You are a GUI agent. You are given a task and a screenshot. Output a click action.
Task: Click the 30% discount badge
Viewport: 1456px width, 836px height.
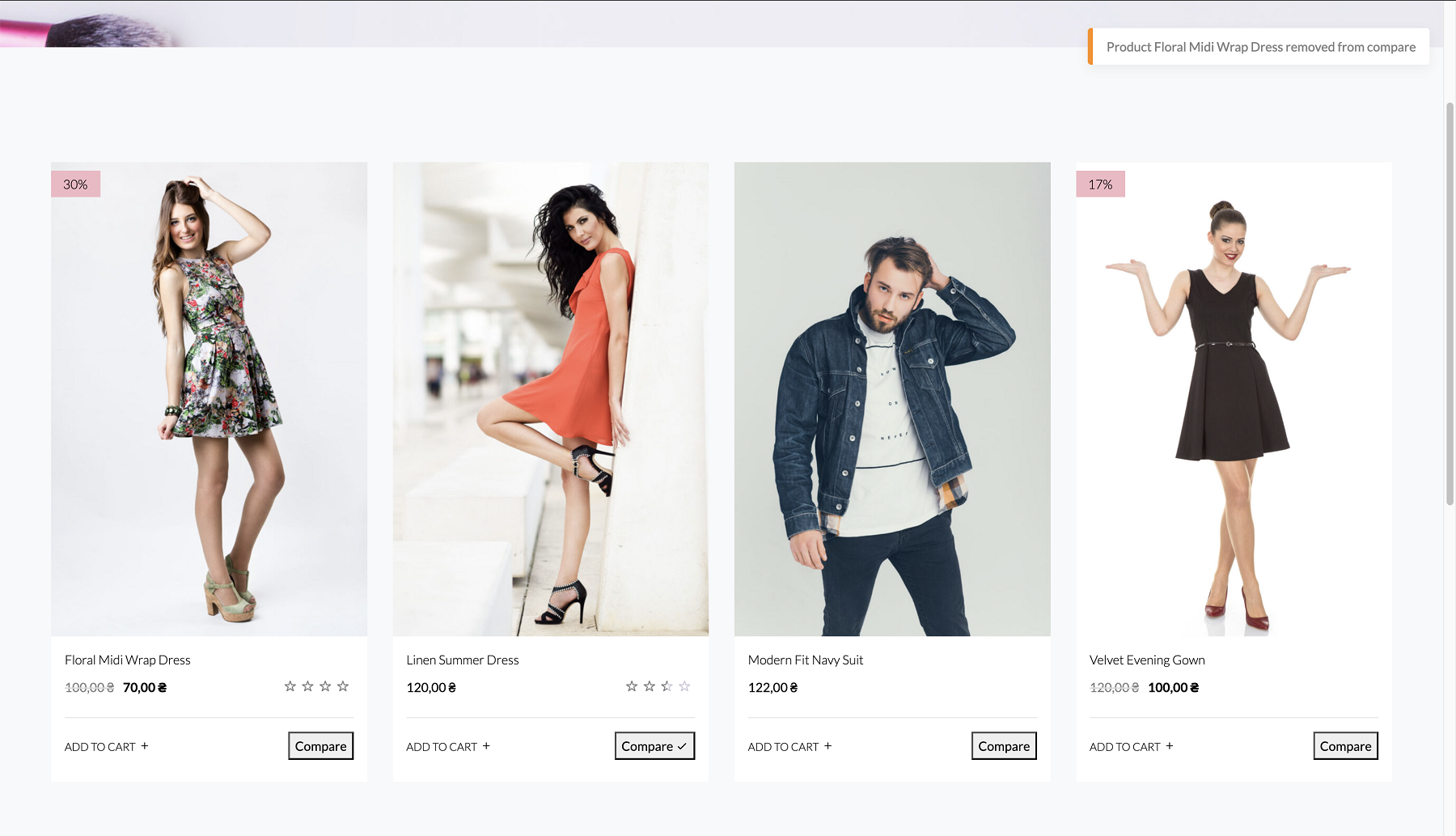pos(75,185)
